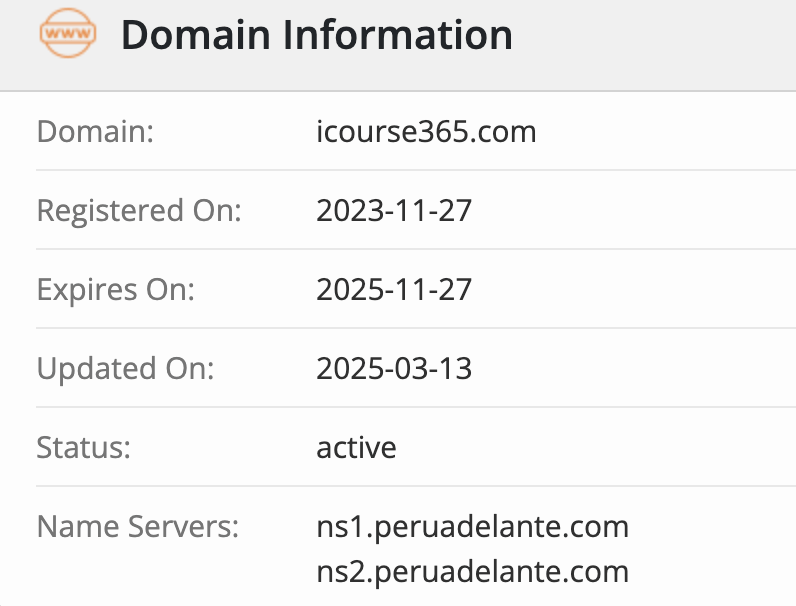
Task: Click the Updated On: label
Action: (125, 369)
